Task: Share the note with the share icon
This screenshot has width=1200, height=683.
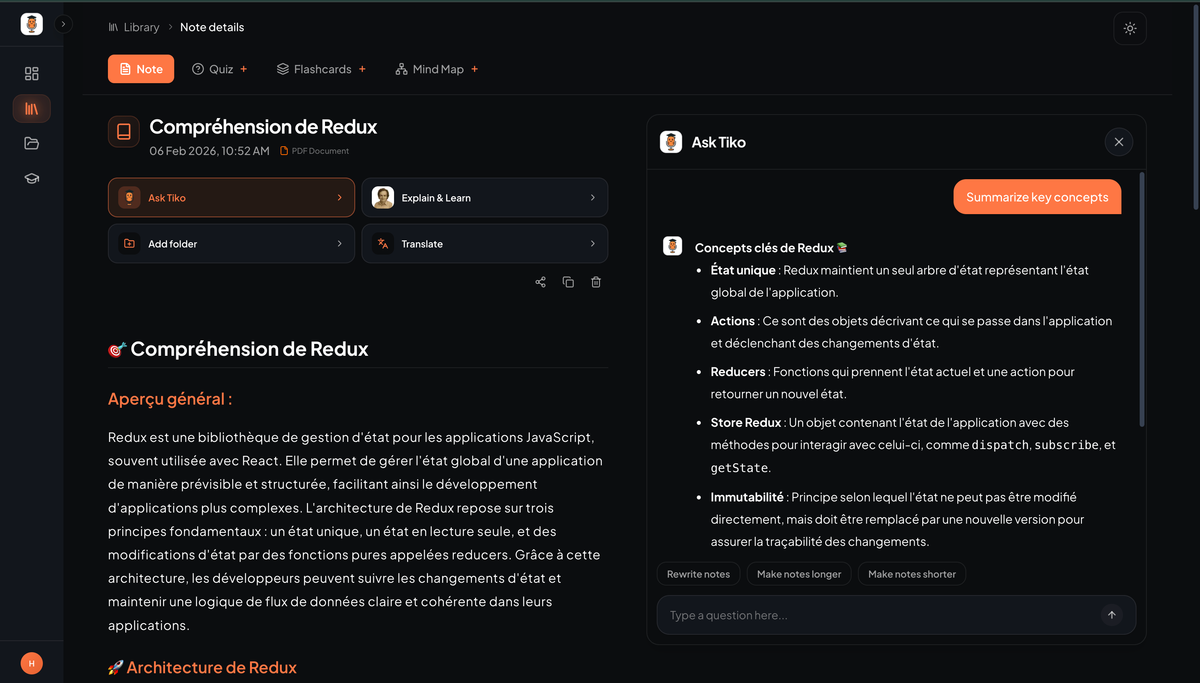Action: coord(541,282)
